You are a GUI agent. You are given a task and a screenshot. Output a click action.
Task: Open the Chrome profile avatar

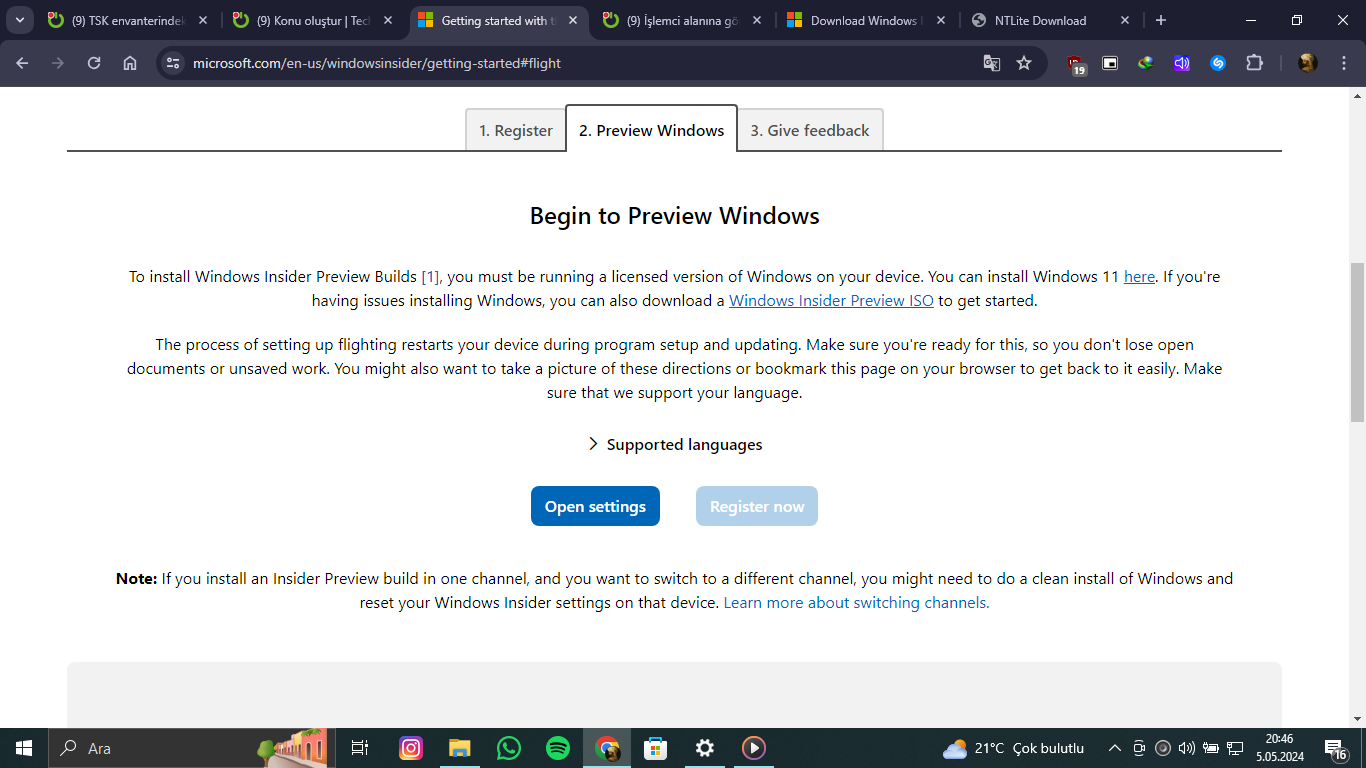point(1307,63)
